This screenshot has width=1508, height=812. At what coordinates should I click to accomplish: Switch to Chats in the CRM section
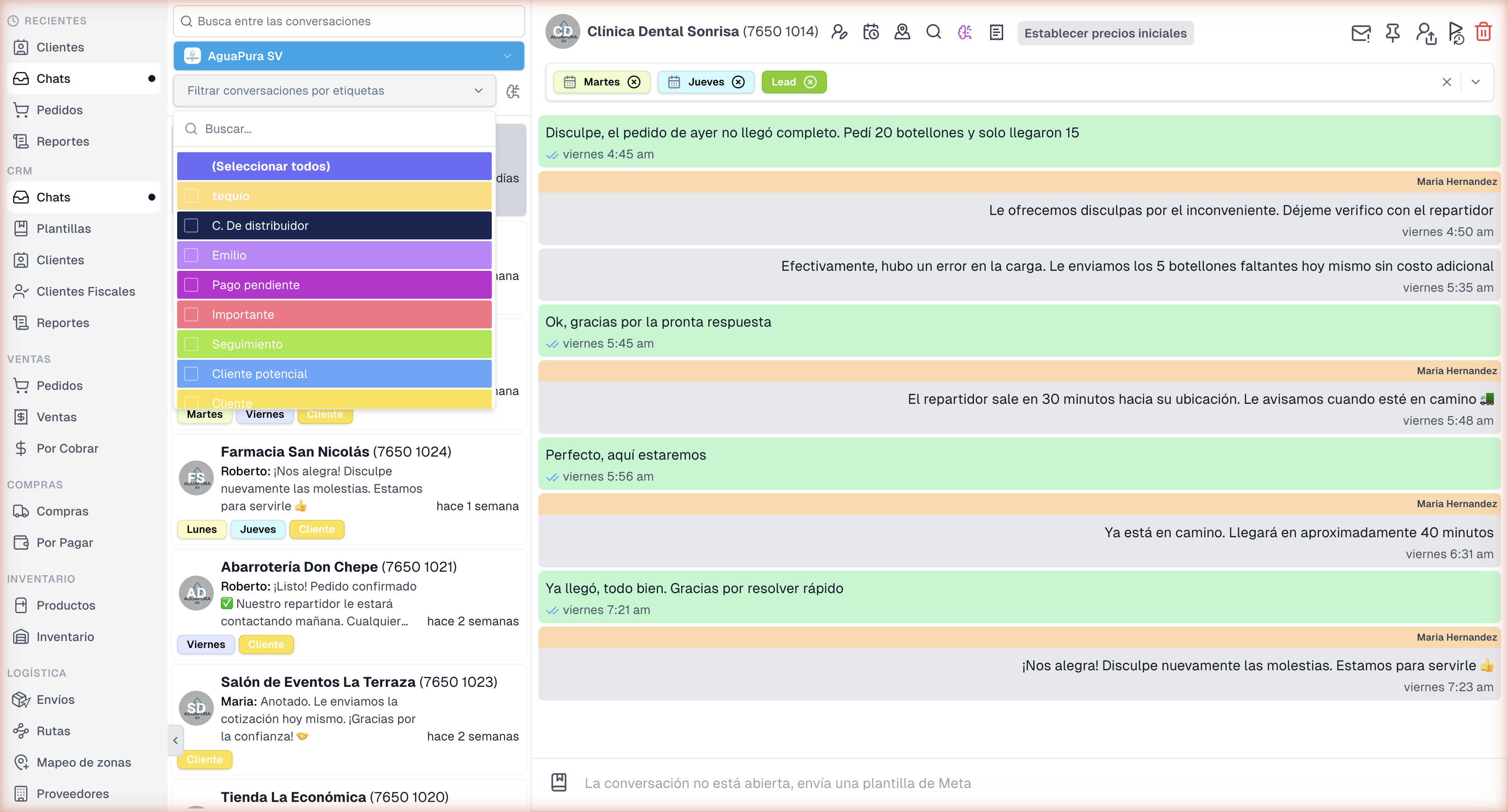point(54,197)
